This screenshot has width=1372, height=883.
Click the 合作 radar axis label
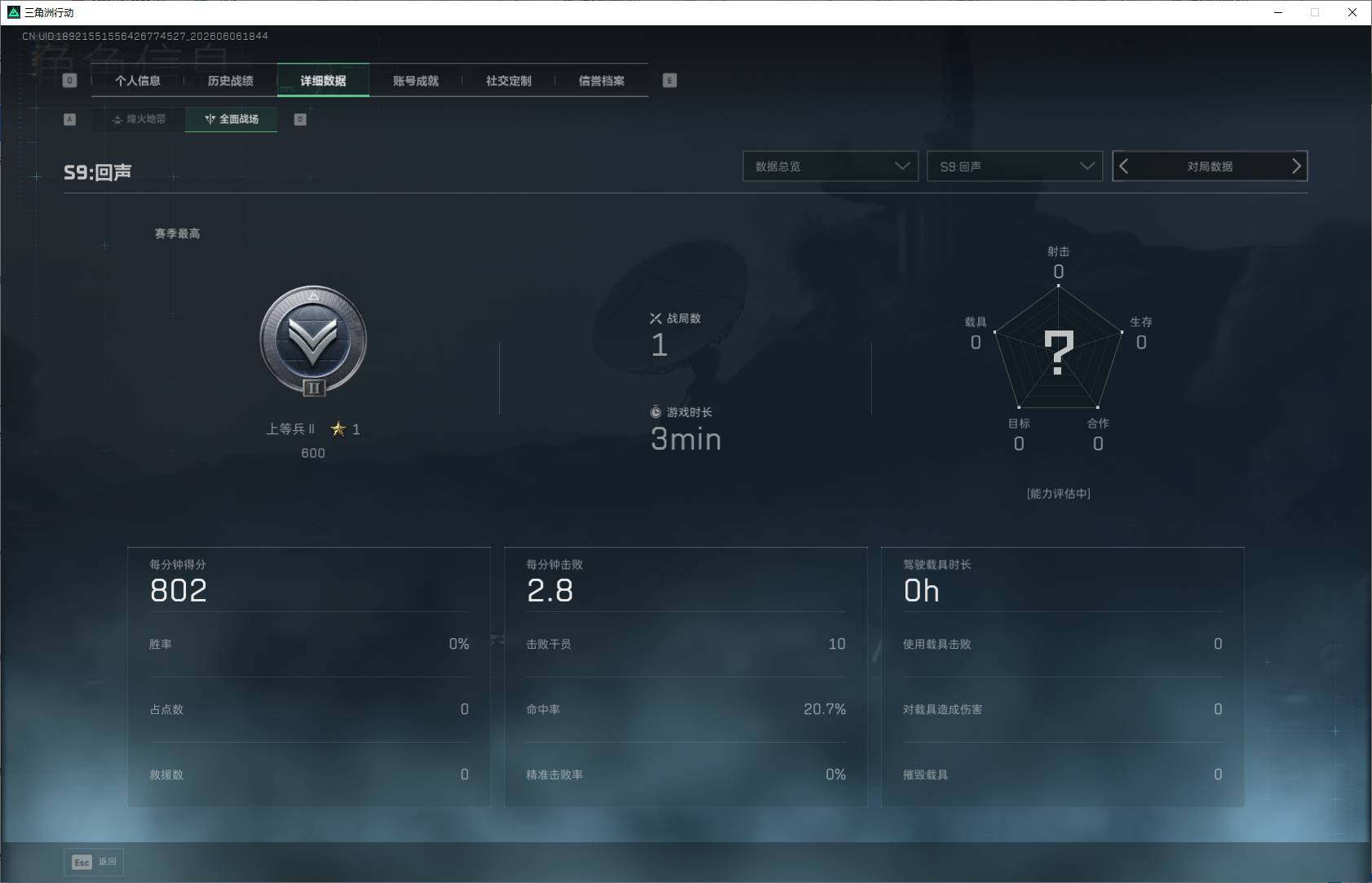tap(1098, 423)
